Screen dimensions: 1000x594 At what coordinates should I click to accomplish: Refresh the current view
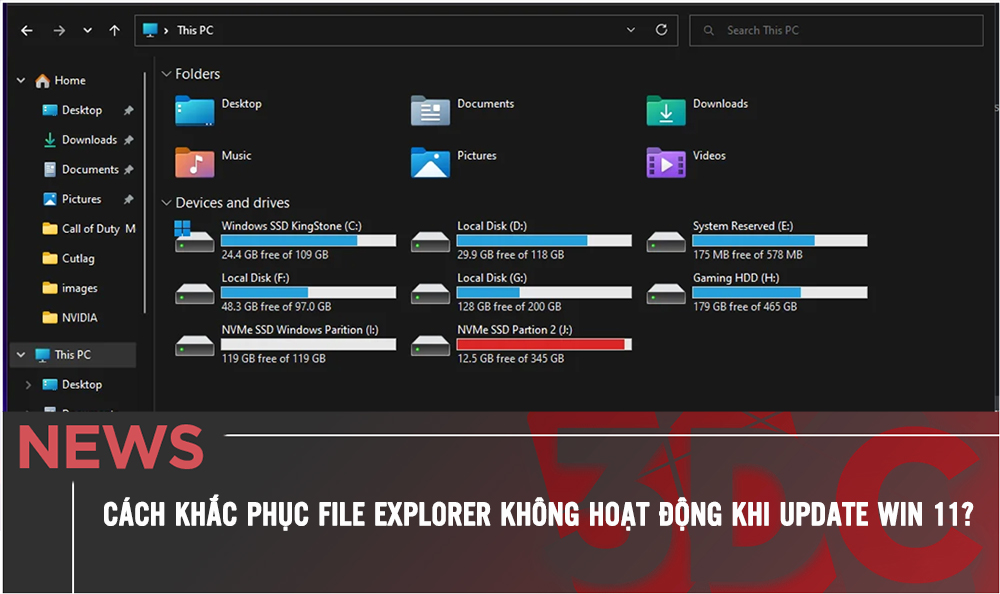click(661, 30)
